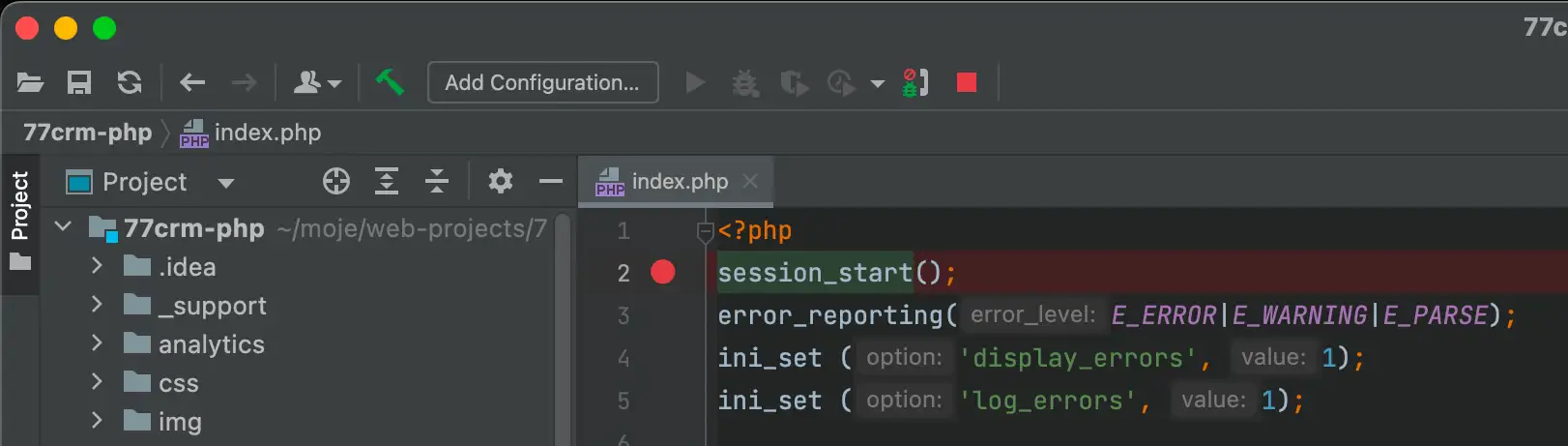The height and width of the screenshot is (446, 1568).
Task: Click line number 3 in gutter
Action: point(624,316)
